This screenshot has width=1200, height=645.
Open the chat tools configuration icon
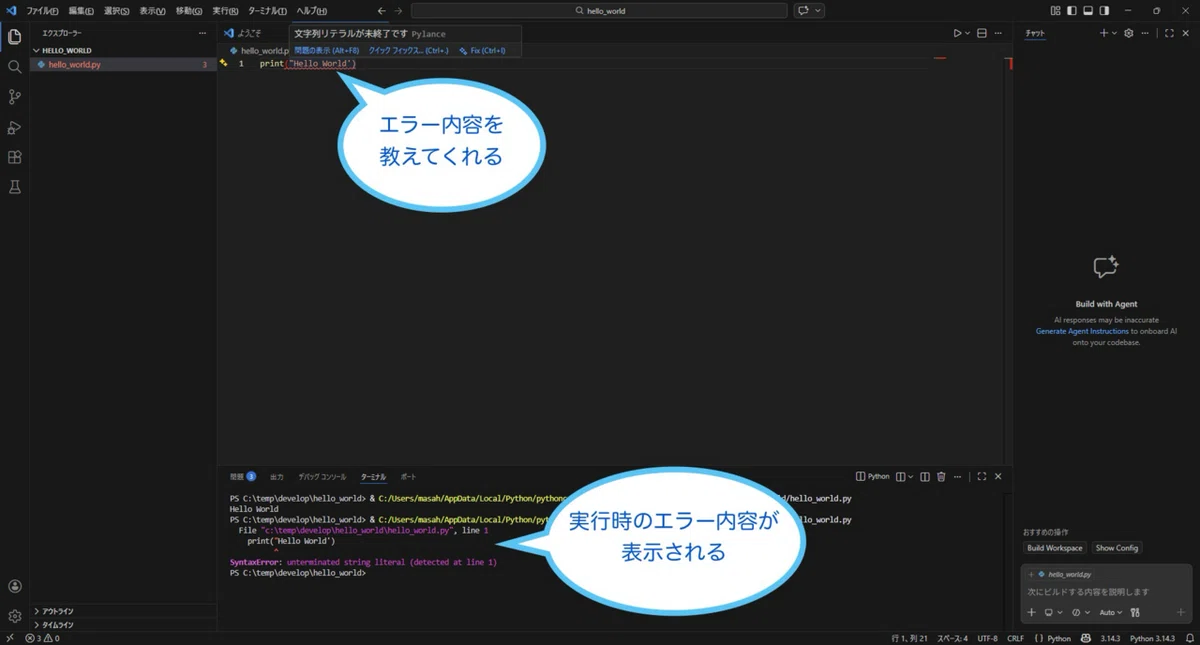point(1135,613)
